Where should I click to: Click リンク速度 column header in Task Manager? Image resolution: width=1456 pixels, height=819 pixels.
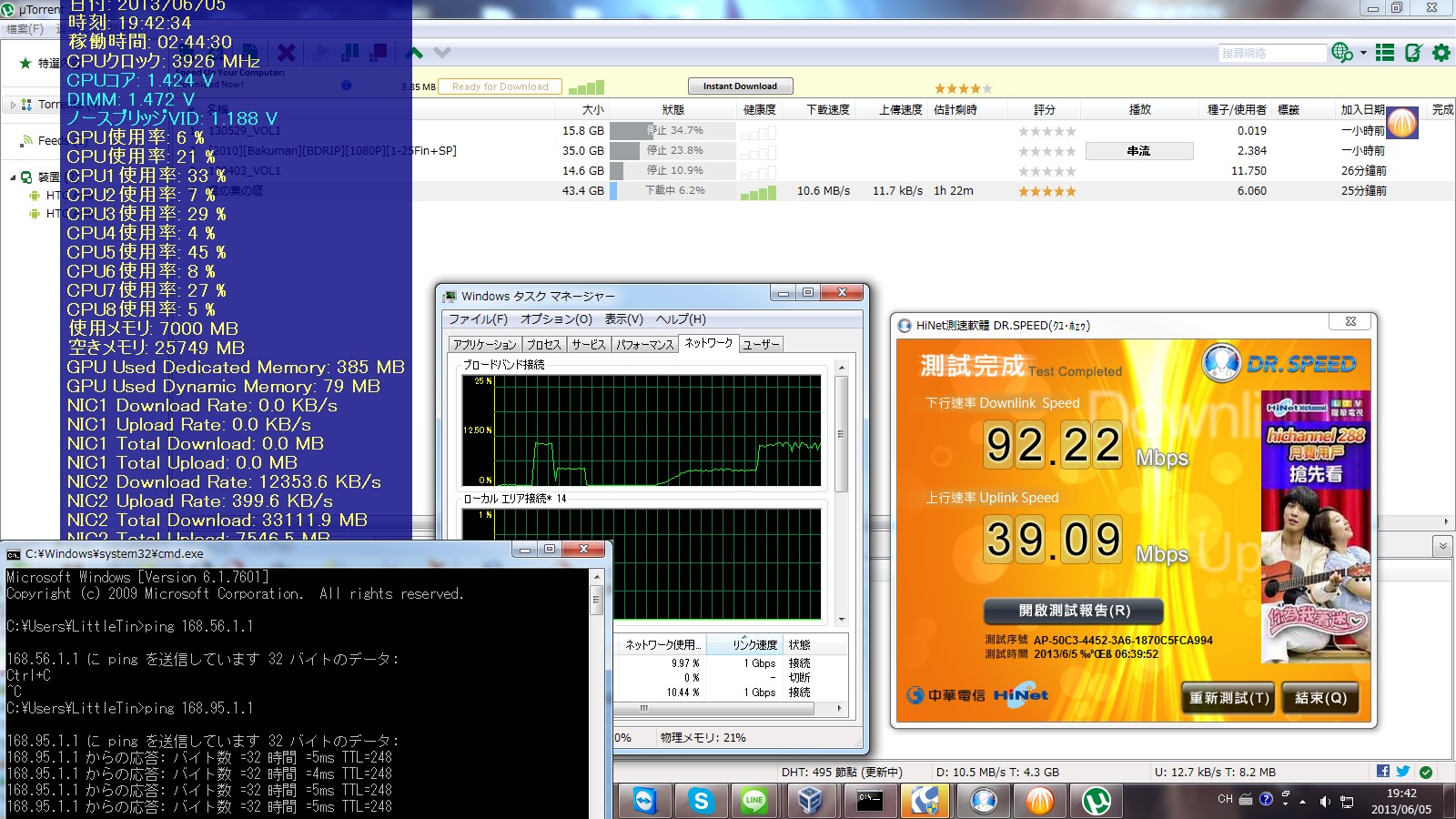[x=743, y=644]
